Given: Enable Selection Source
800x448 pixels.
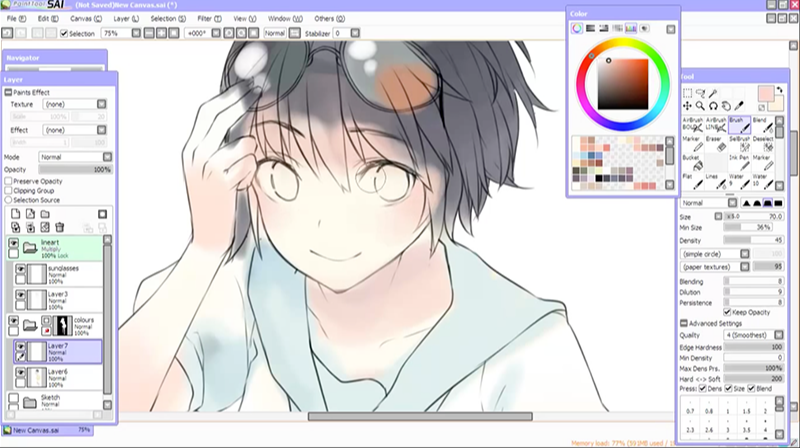Looking at the screenshot, I should (8, 200).
